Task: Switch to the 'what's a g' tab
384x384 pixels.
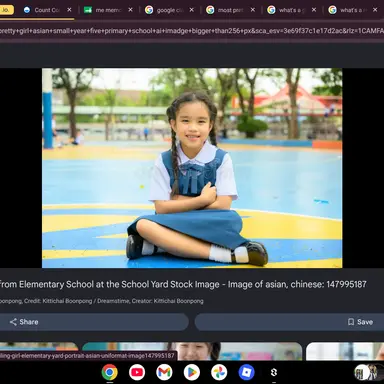Action: pos(292,10)
